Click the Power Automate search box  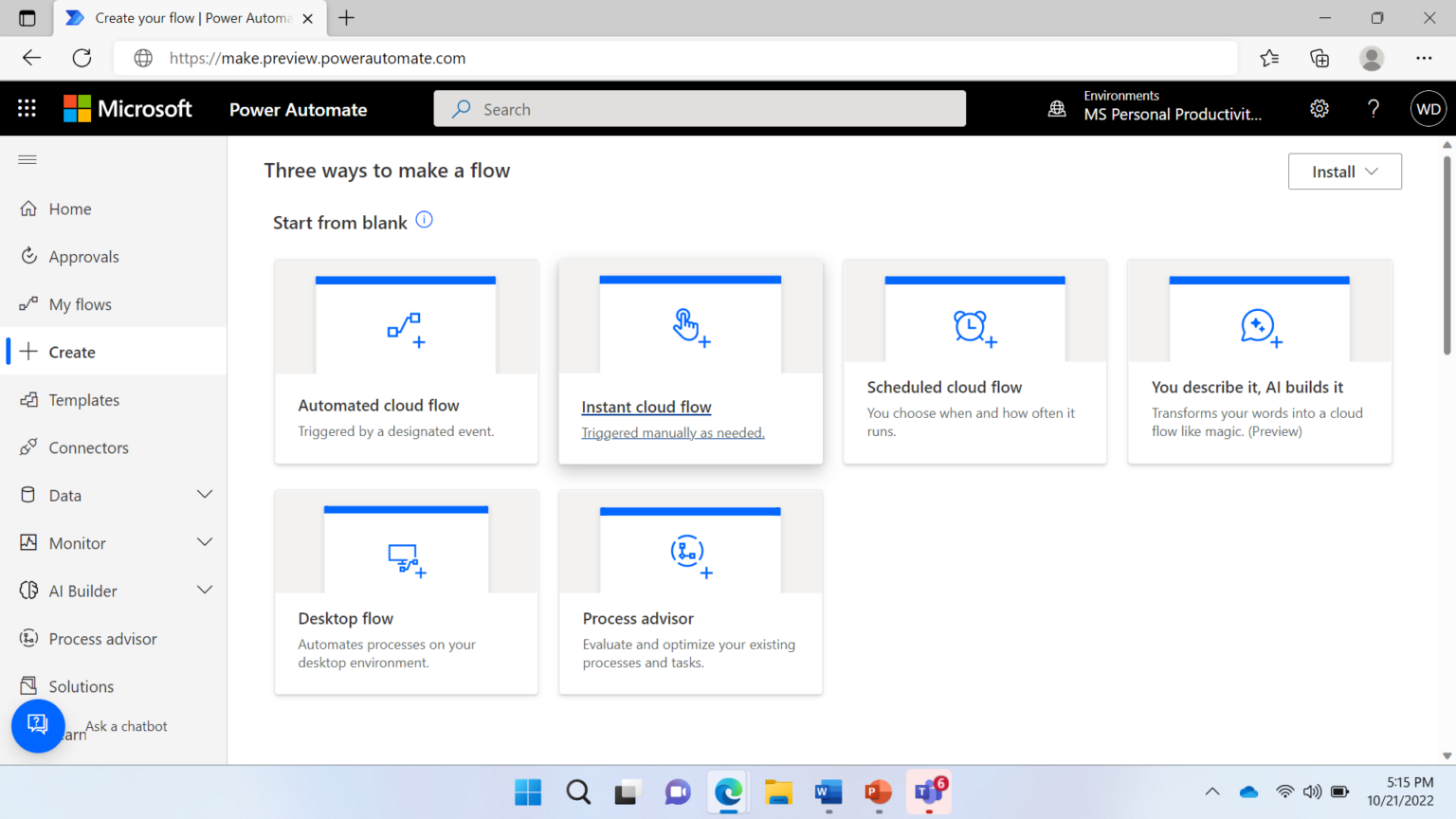(700, 108)
